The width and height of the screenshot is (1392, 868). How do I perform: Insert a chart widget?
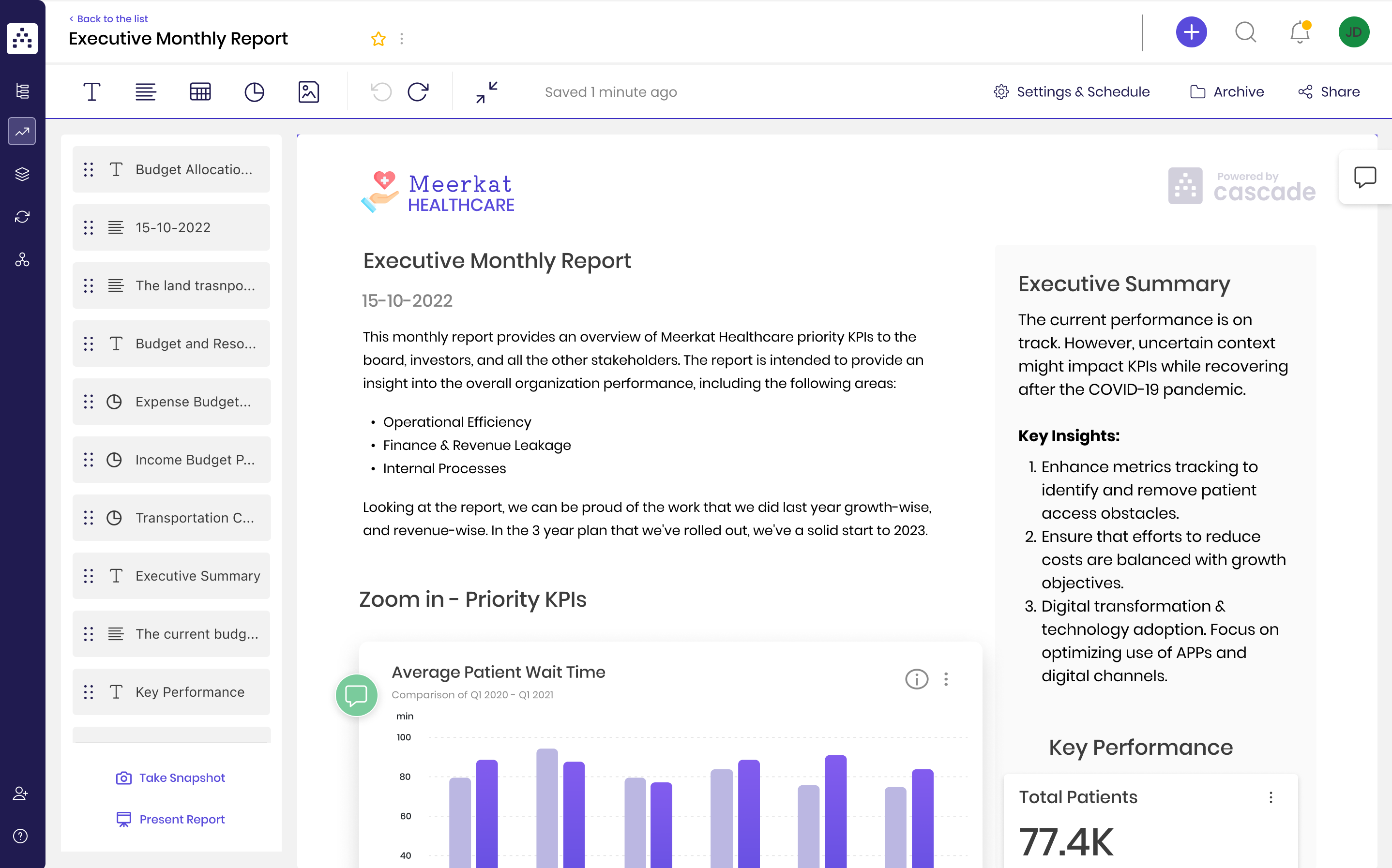[255, 91]
